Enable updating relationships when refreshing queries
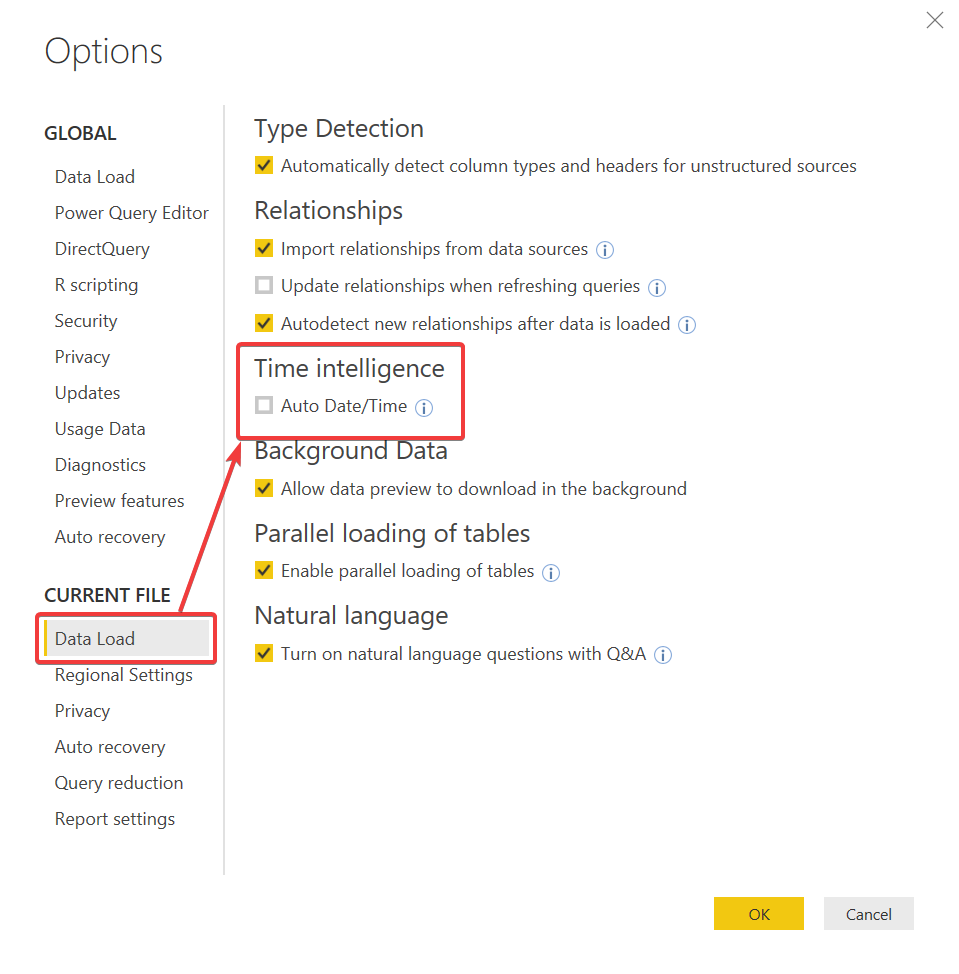Screen dimensions: 959x974 pos(264,285)
